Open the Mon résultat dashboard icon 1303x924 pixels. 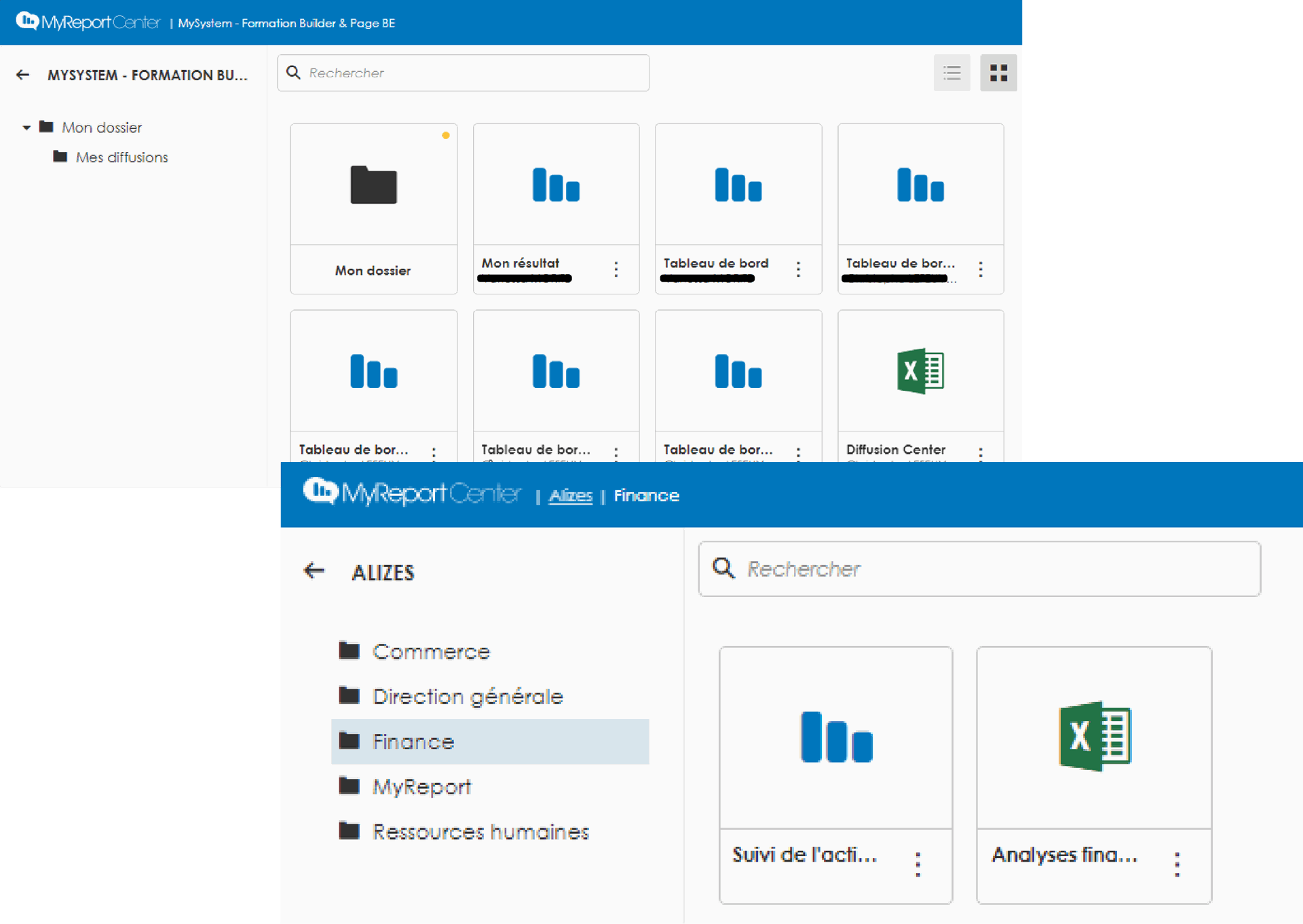(x=556, y=185)
